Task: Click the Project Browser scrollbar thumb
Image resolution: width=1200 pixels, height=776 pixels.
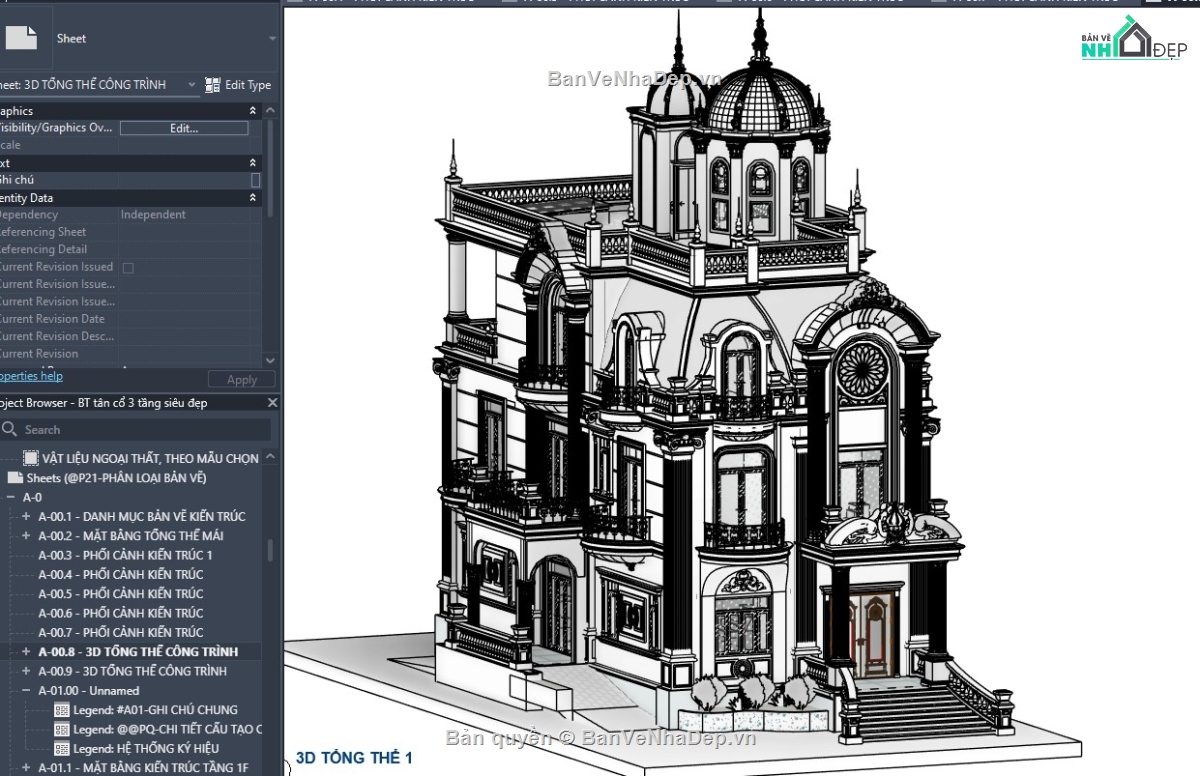Action: pos(270,550)
